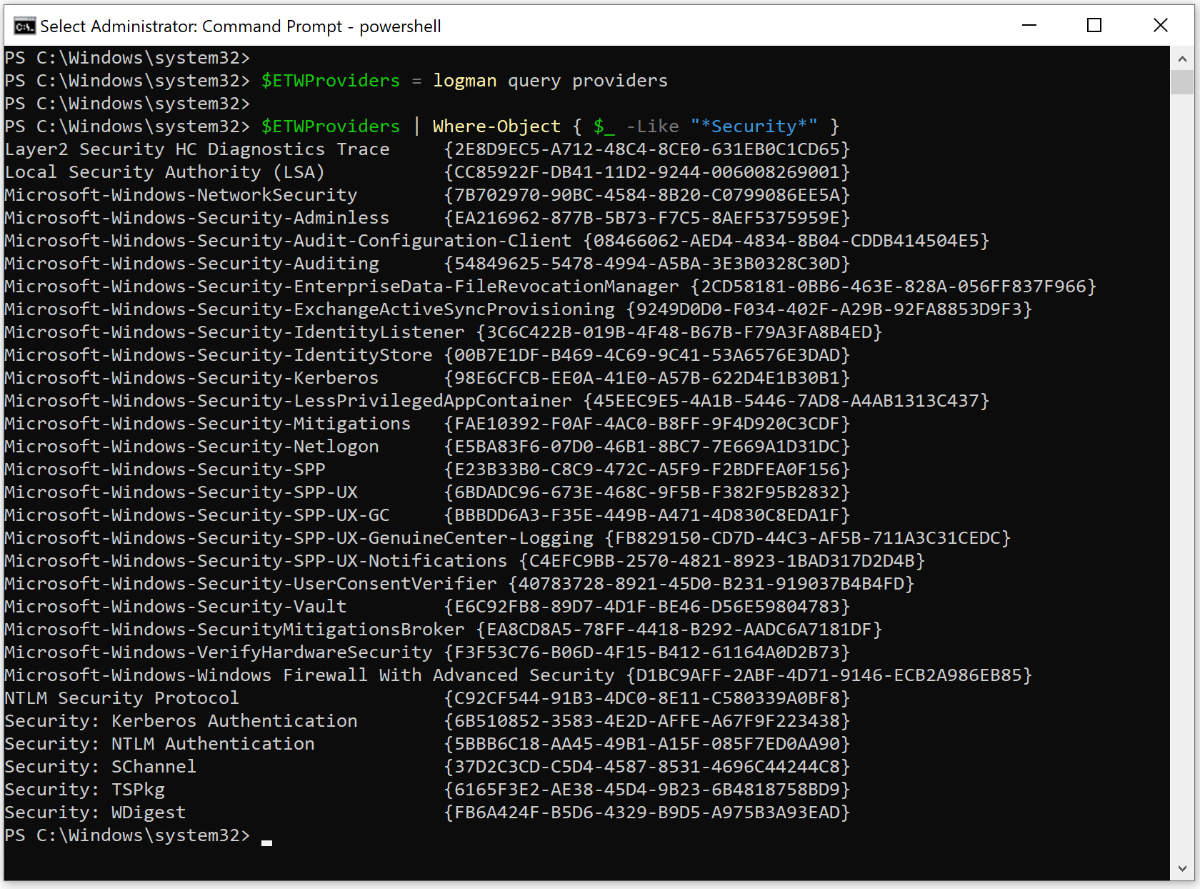Click 'Security: NTLM Authentication' provider name

(160, 744)
